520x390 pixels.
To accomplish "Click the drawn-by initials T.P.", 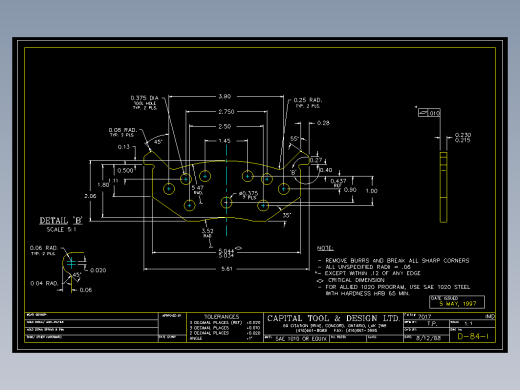I will 432,323.
